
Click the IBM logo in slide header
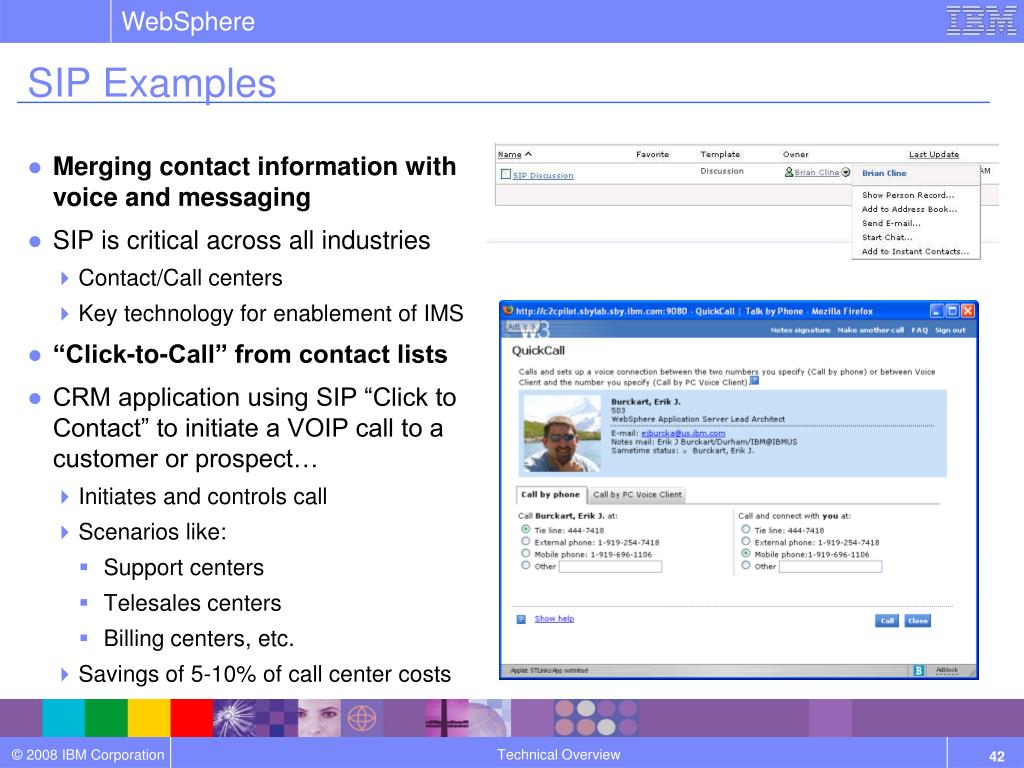[982, 20]
